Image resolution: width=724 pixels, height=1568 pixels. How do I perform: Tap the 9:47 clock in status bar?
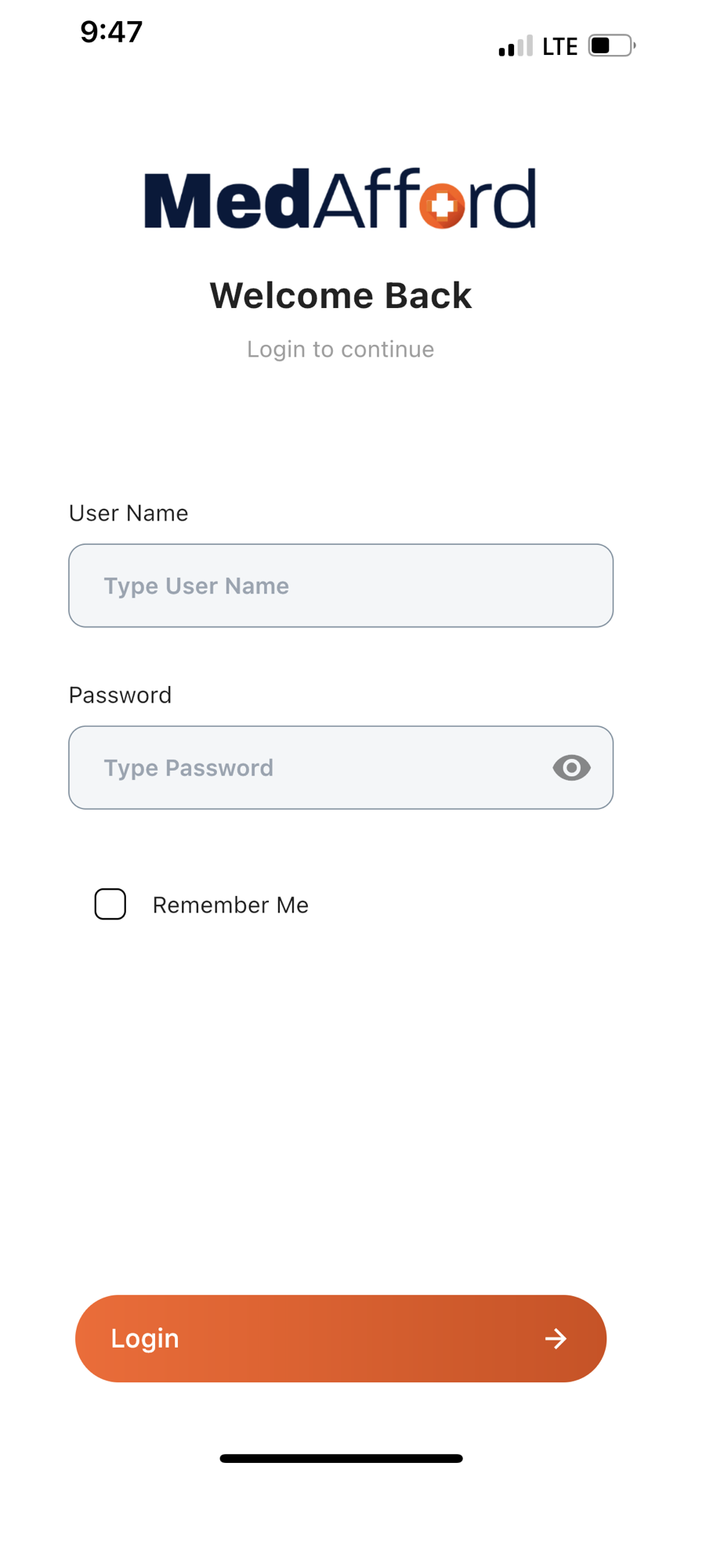pyautogui.click(x=111, y=32)
